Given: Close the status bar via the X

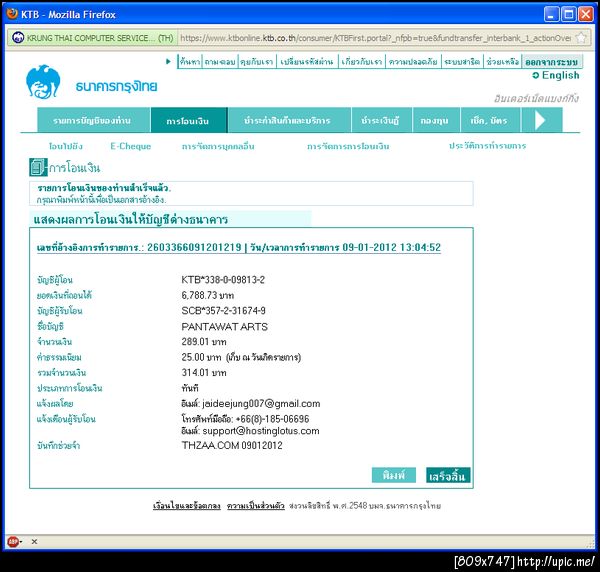Looking at the screenshot, I should (x=34, y=541).
